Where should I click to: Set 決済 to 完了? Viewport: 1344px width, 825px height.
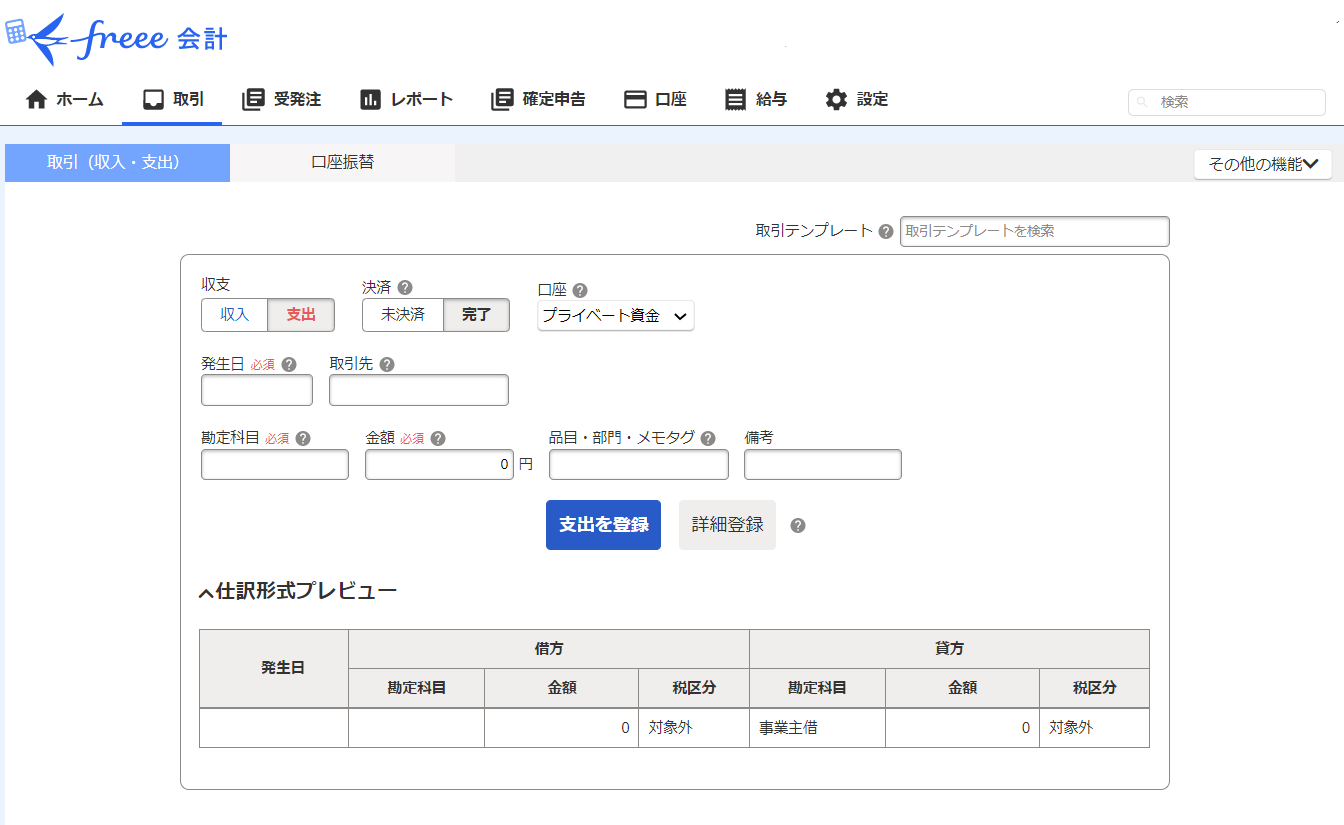tap(476, 314)
